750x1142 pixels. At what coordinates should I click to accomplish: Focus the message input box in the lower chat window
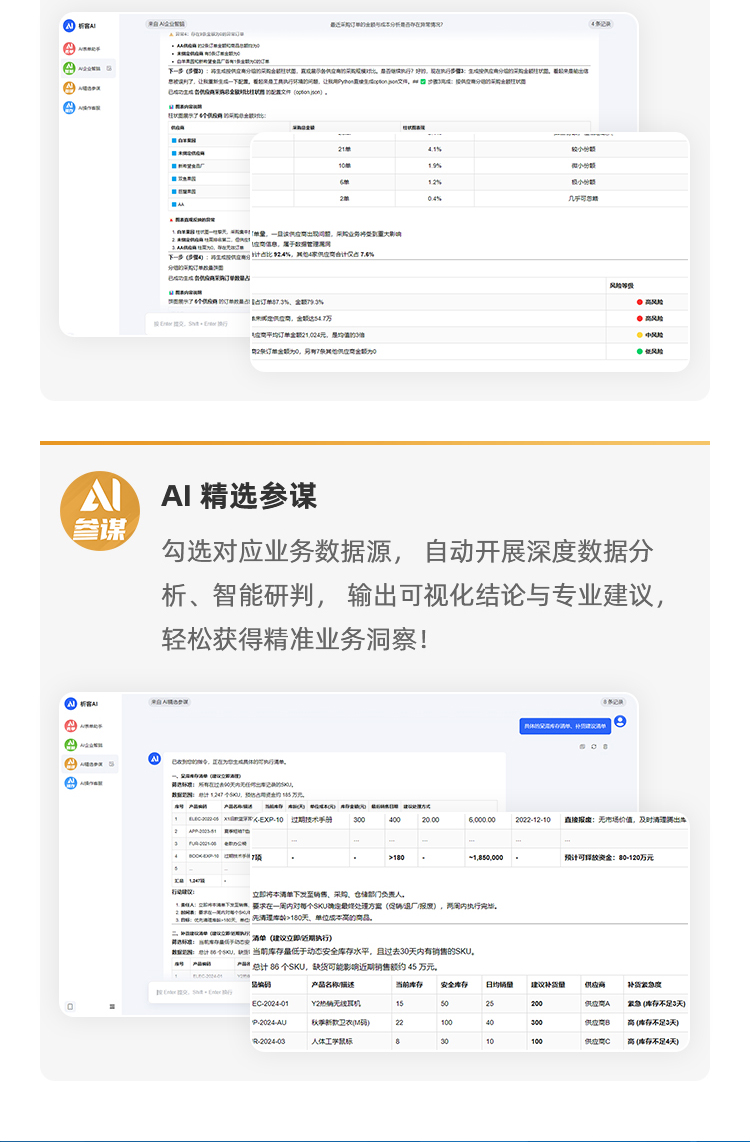200,992
